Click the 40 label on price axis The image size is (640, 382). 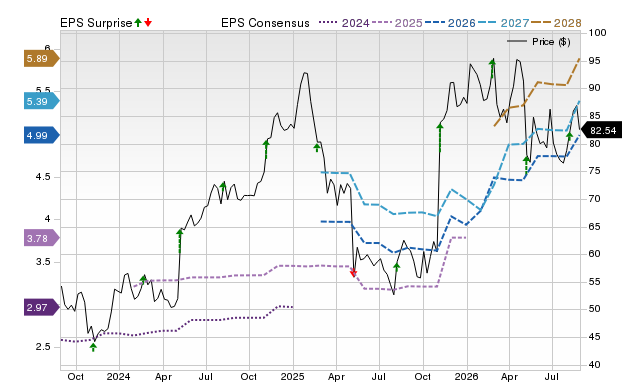(595, 364)
